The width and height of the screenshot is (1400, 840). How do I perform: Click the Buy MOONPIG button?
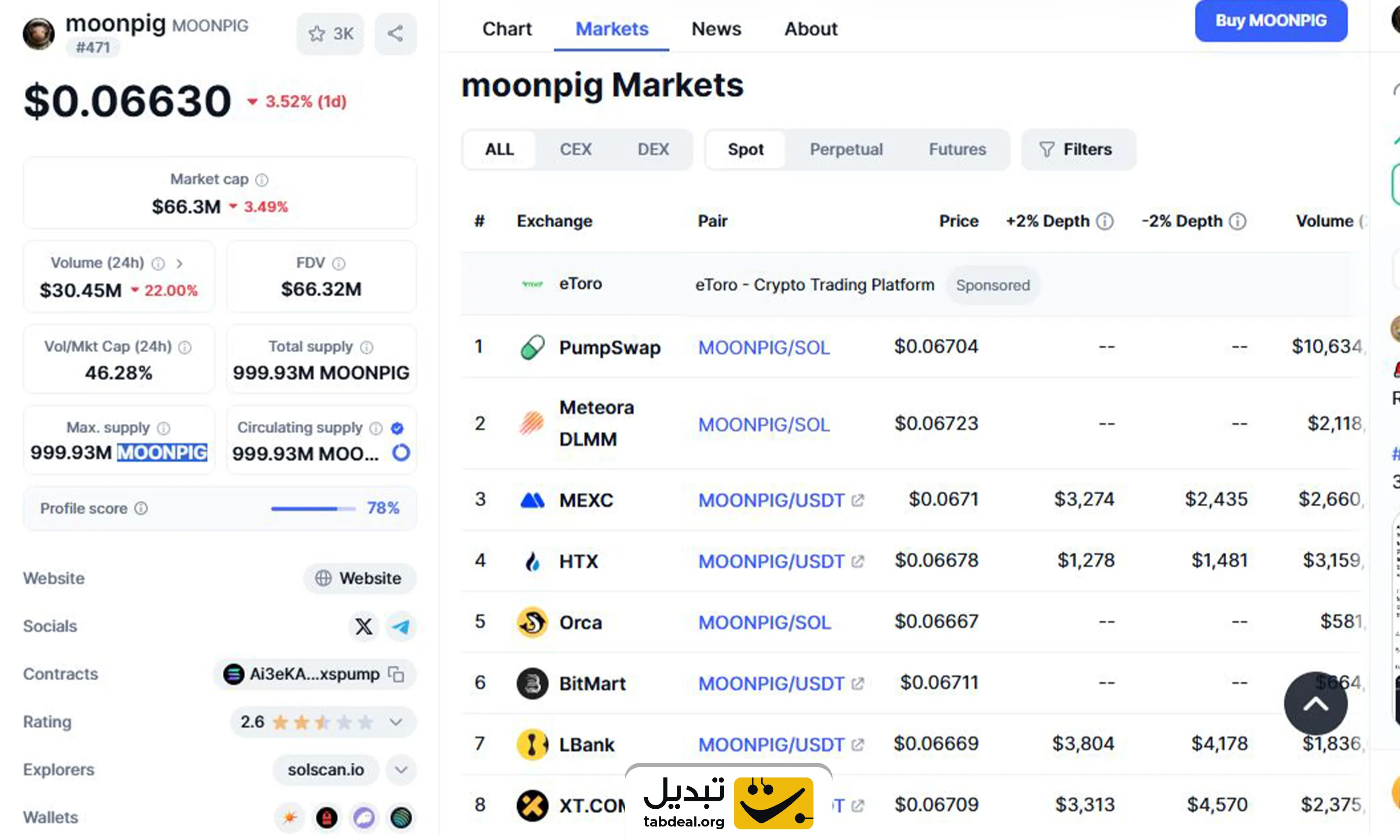[1271, 21]
